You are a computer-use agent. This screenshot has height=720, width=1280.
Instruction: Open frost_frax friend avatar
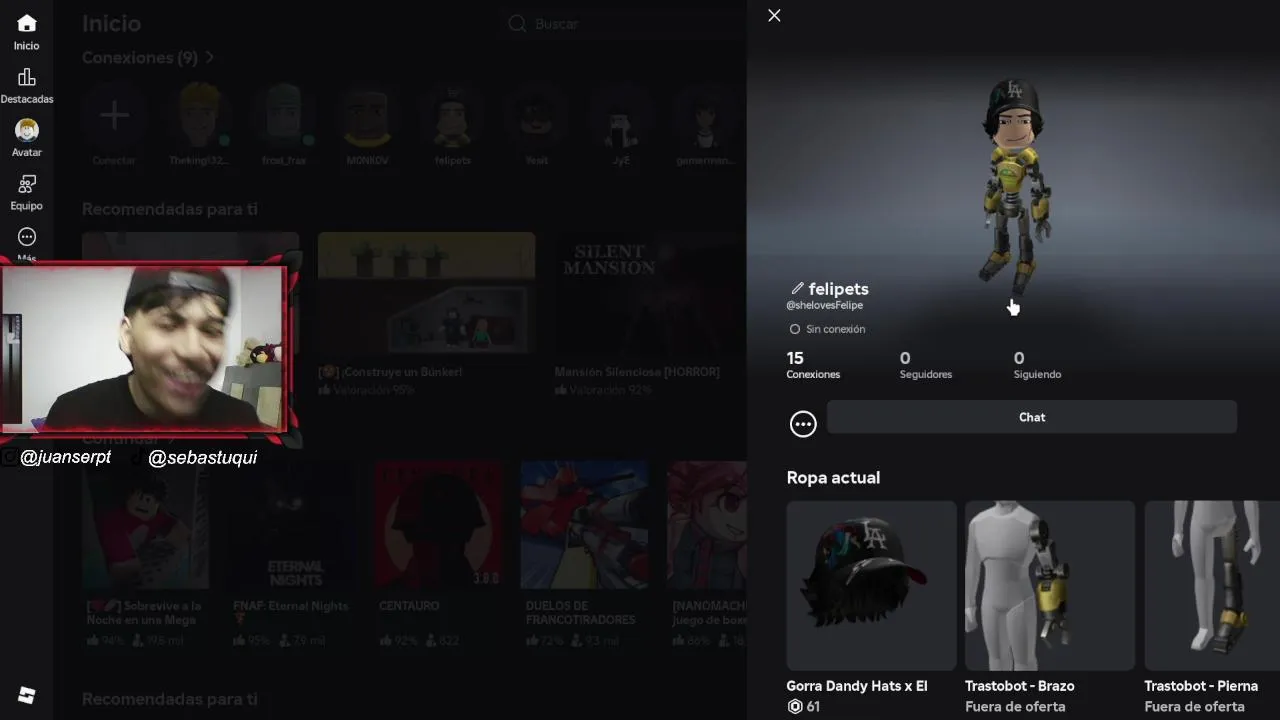pos(284,116)
